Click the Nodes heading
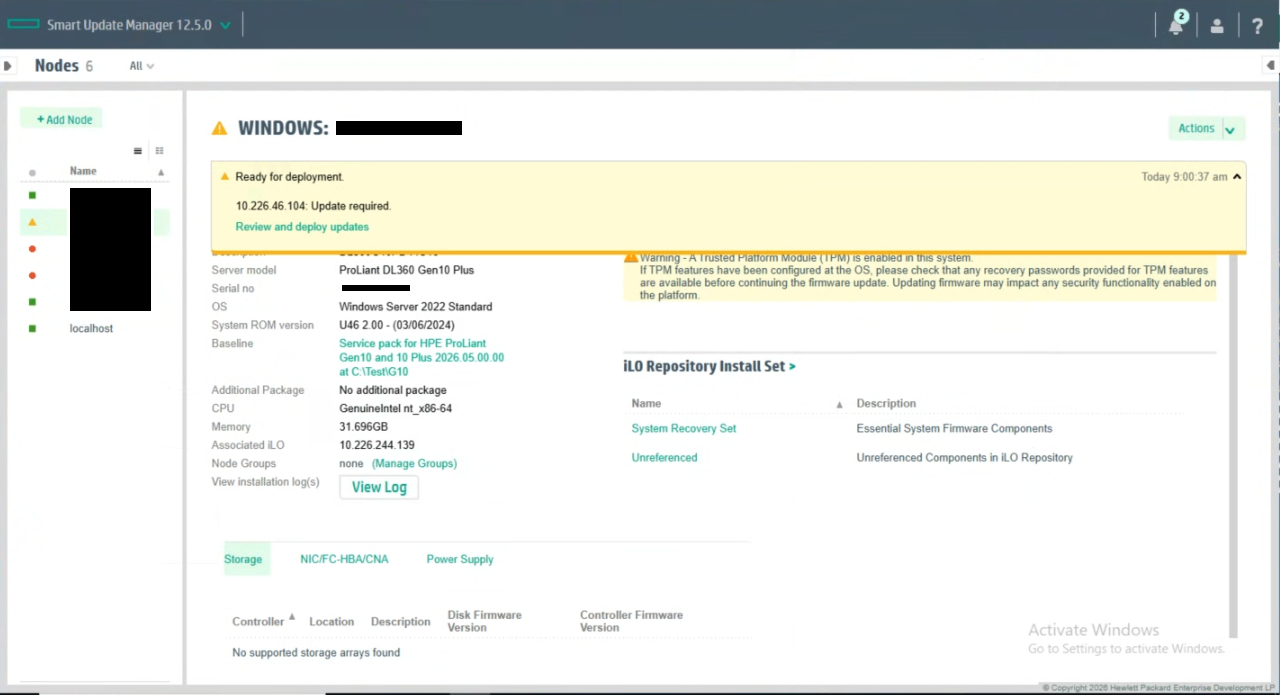Image resolution: width=1280 pixels, height=695 pixels. click(x=56, y=65)
